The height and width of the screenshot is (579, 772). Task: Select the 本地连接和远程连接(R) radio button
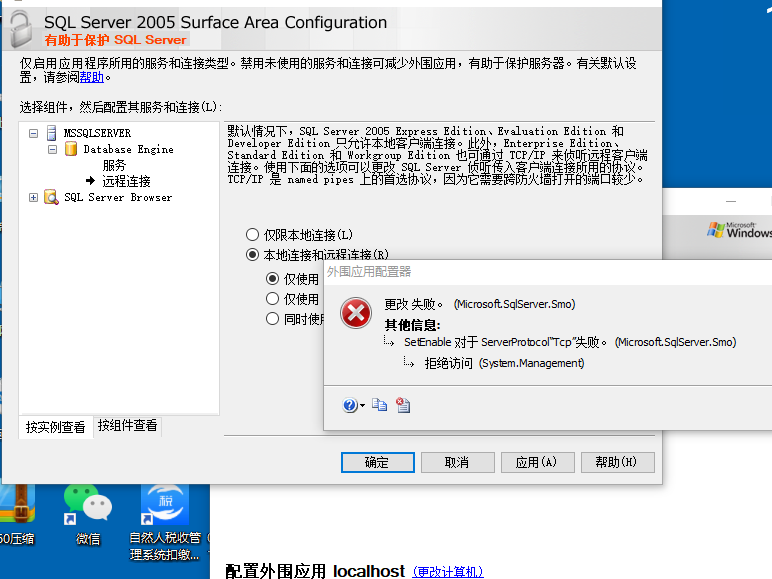point(252,255)
